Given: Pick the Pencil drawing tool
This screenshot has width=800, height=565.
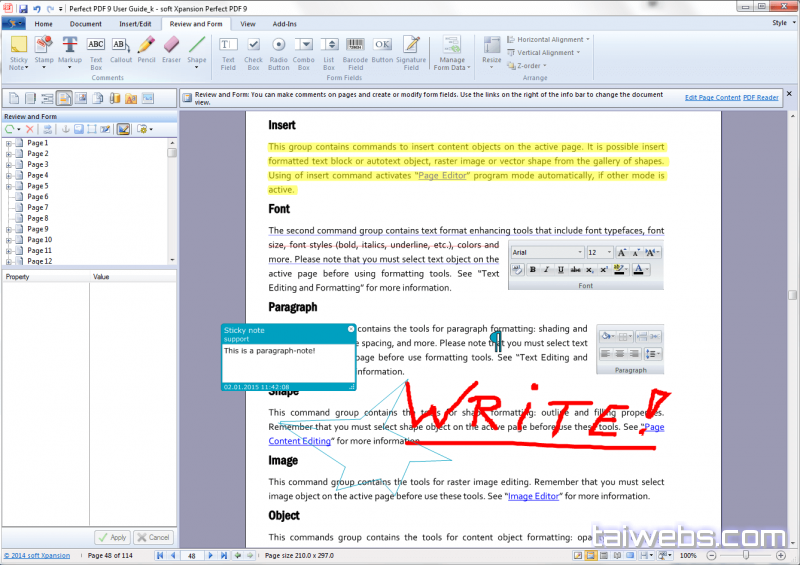Looking at the screenshot, I should 146,50.
